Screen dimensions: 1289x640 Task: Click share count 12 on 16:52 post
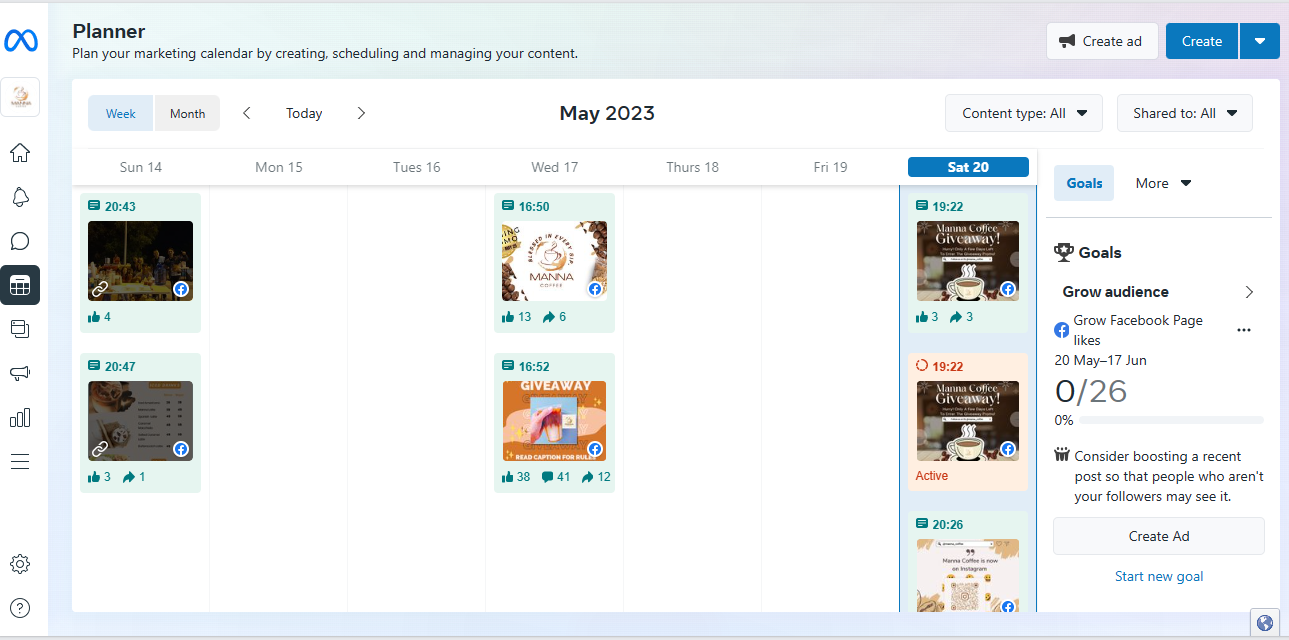point(596,477)
